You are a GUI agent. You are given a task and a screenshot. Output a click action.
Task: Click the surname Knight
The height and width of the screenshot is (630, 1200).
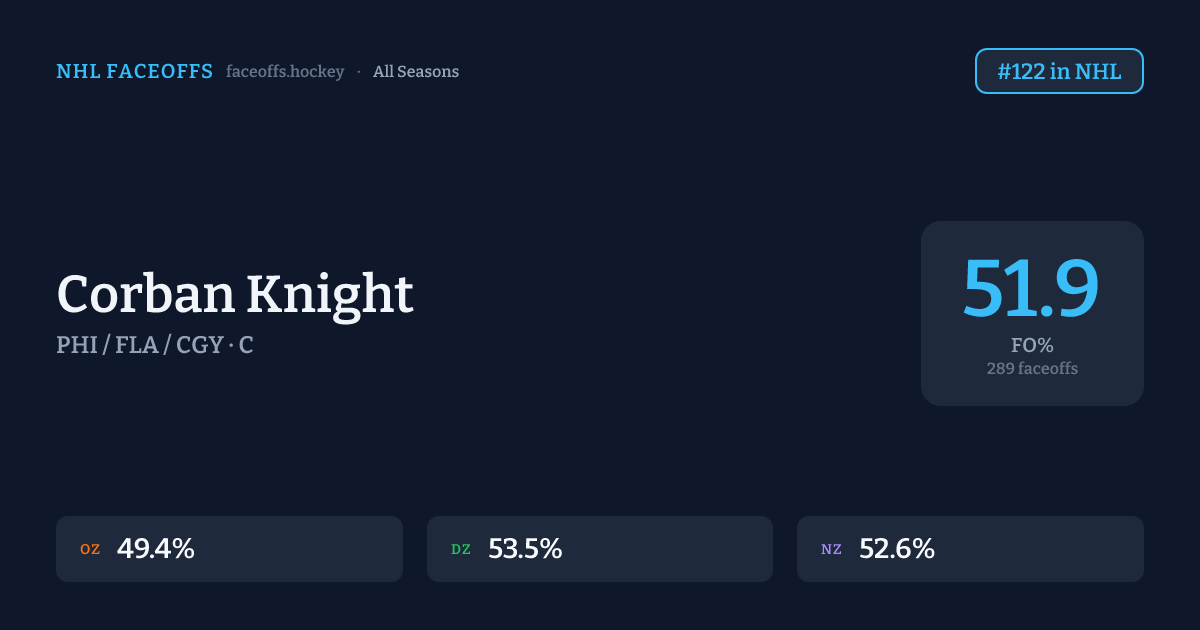pos(330,294)
